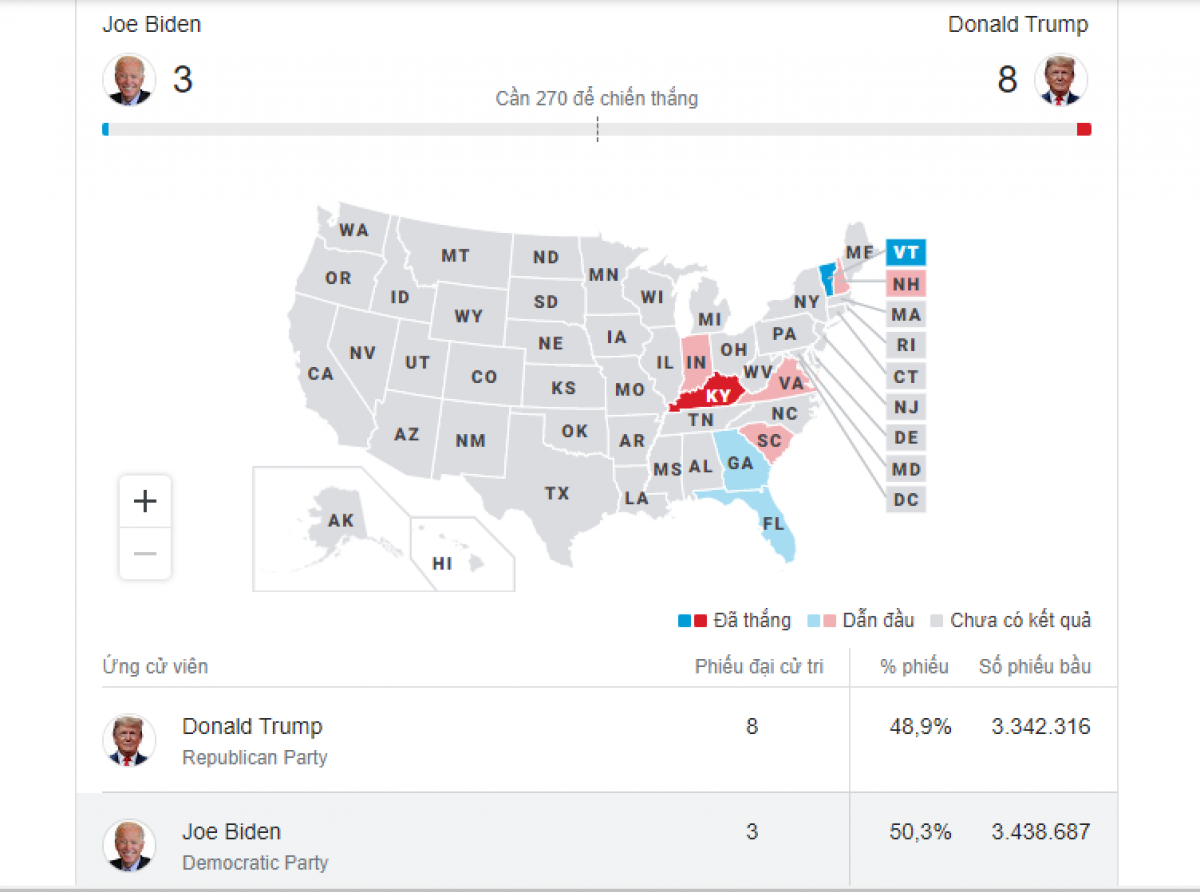Viewport: 1200px width, 892px height.
Task: Select Texas on the map
Action: tap(556, 493)
